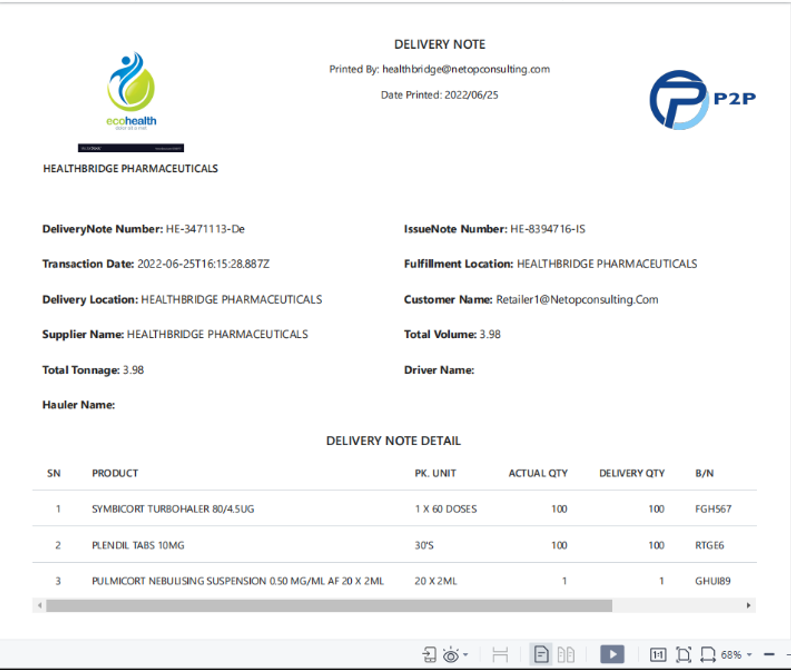Viewport: 791px width, 670px height.
Task: Click the DELIVERY QTY column header
Action: click(632, 473)
